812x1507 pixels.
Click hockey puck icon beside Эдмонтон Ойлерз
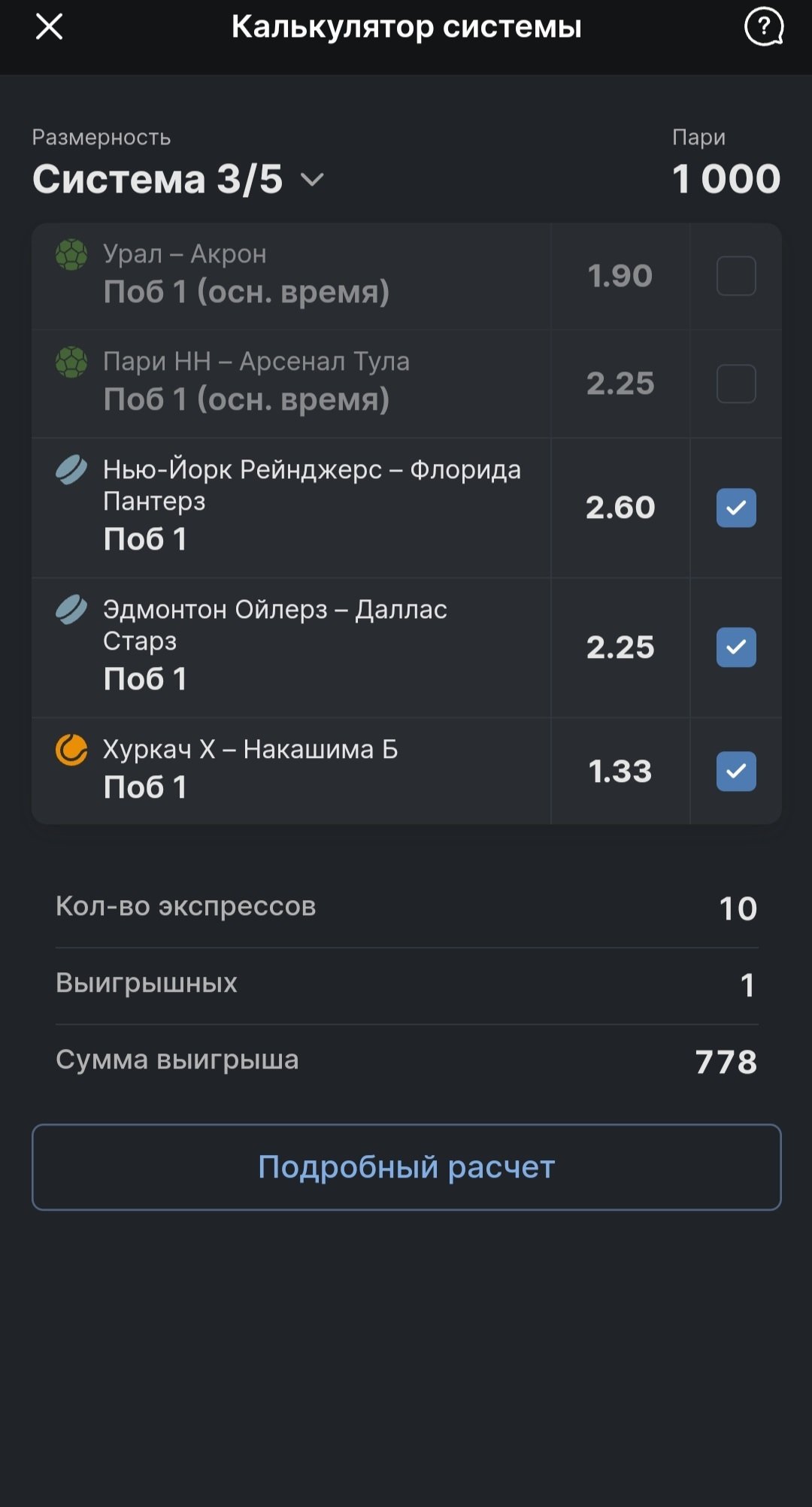pos(71,610)
